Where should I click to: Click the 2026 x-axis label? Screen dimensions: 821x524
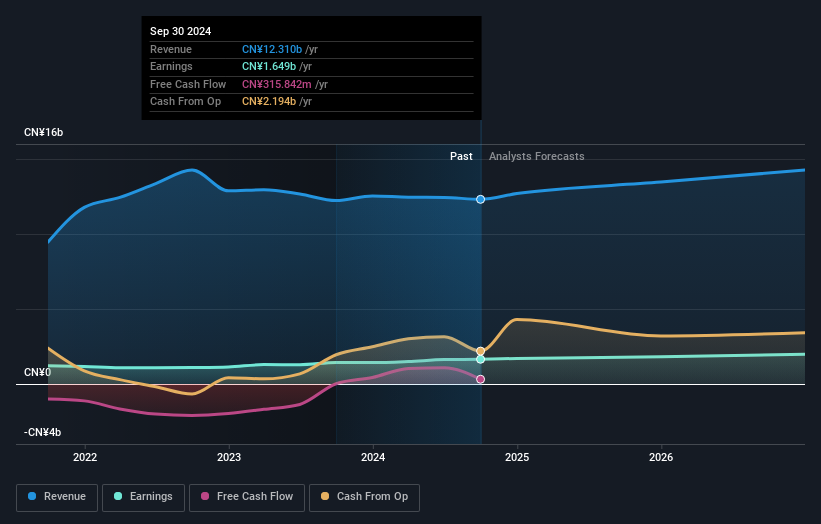(661, 458)
